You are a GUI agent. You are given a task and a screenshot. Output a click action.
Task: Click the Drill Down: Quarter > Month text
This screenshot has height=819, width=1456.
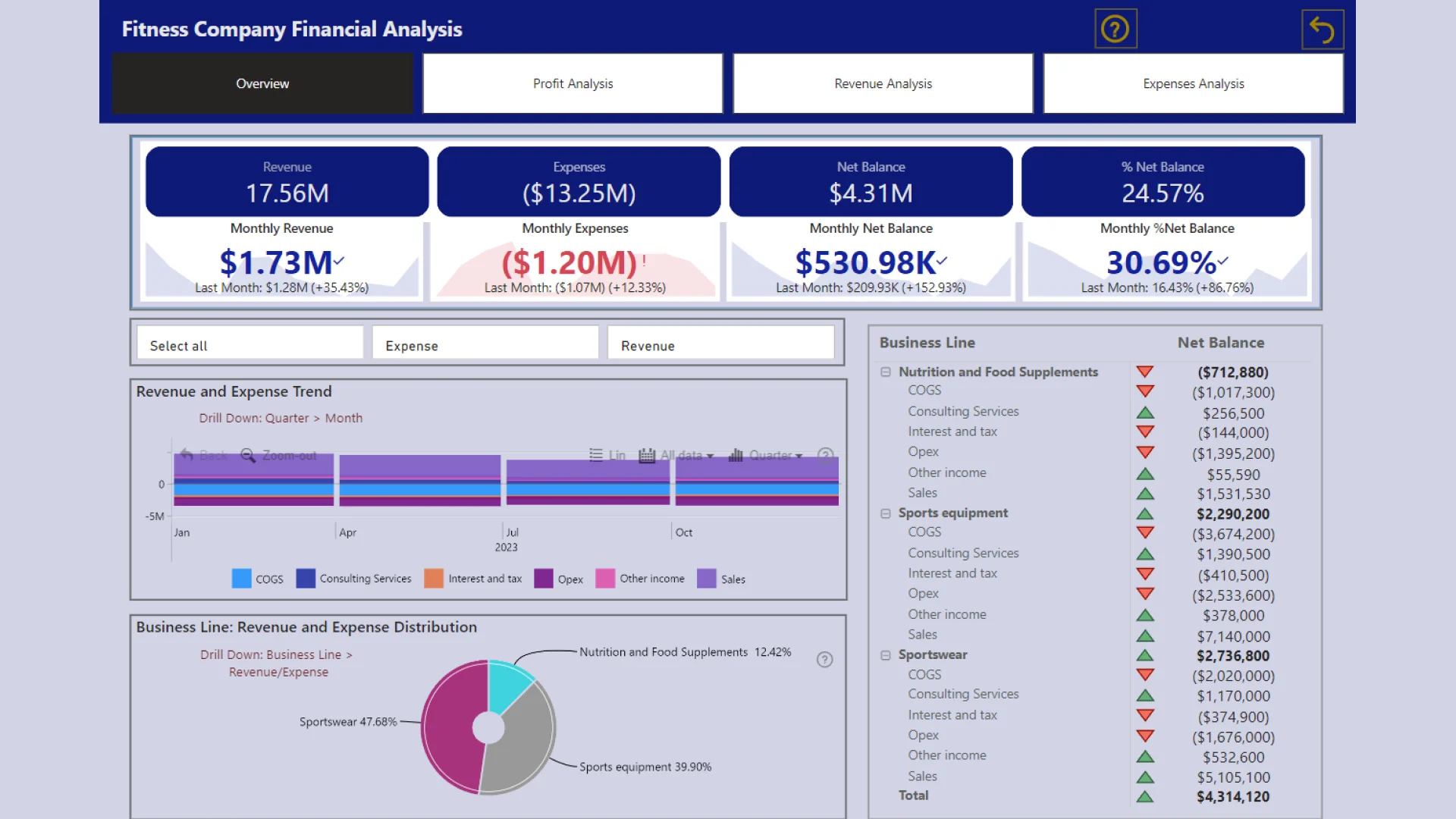pyautogui.click(x=281, y=418)
